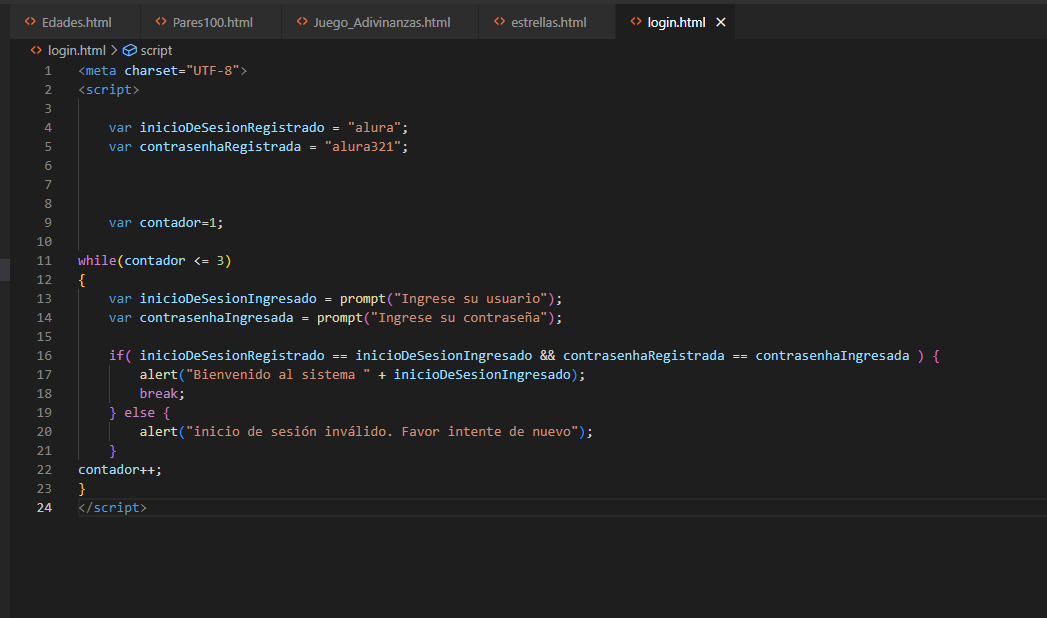The image size is (1047, 618).
Task: Click the HTML icon on estrellas.html tab
Action: coord(499,22)
